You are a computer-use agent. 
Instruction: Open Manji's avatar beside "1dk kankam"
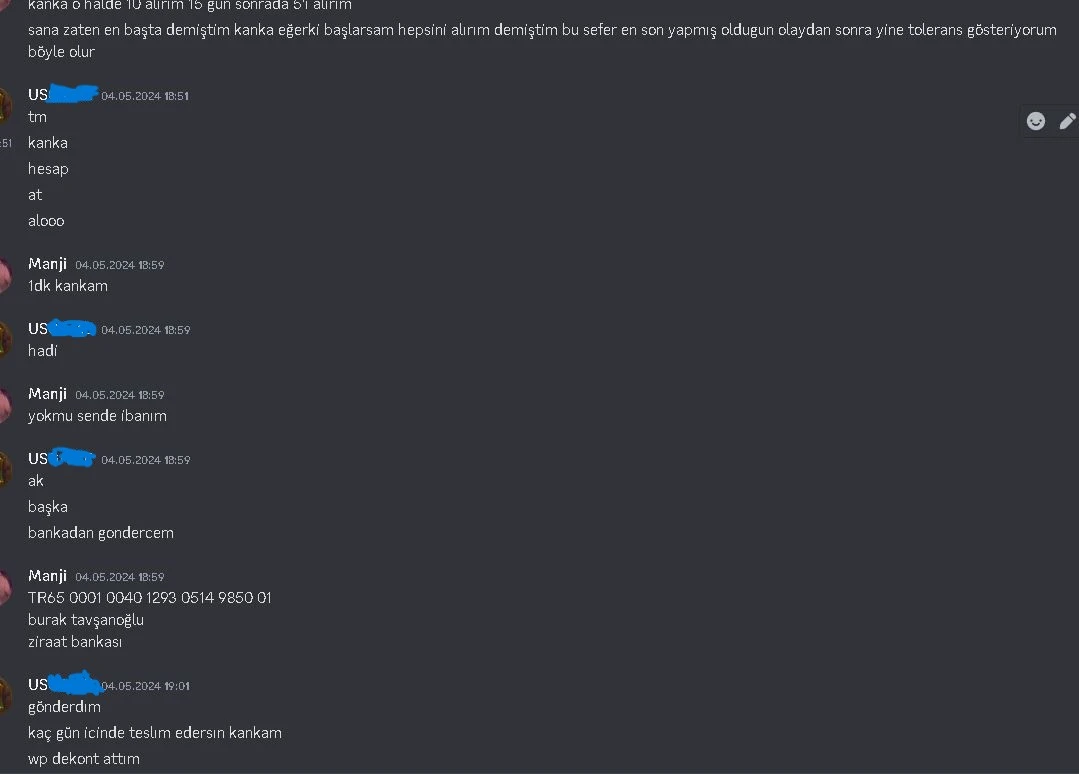coord(5,275)
